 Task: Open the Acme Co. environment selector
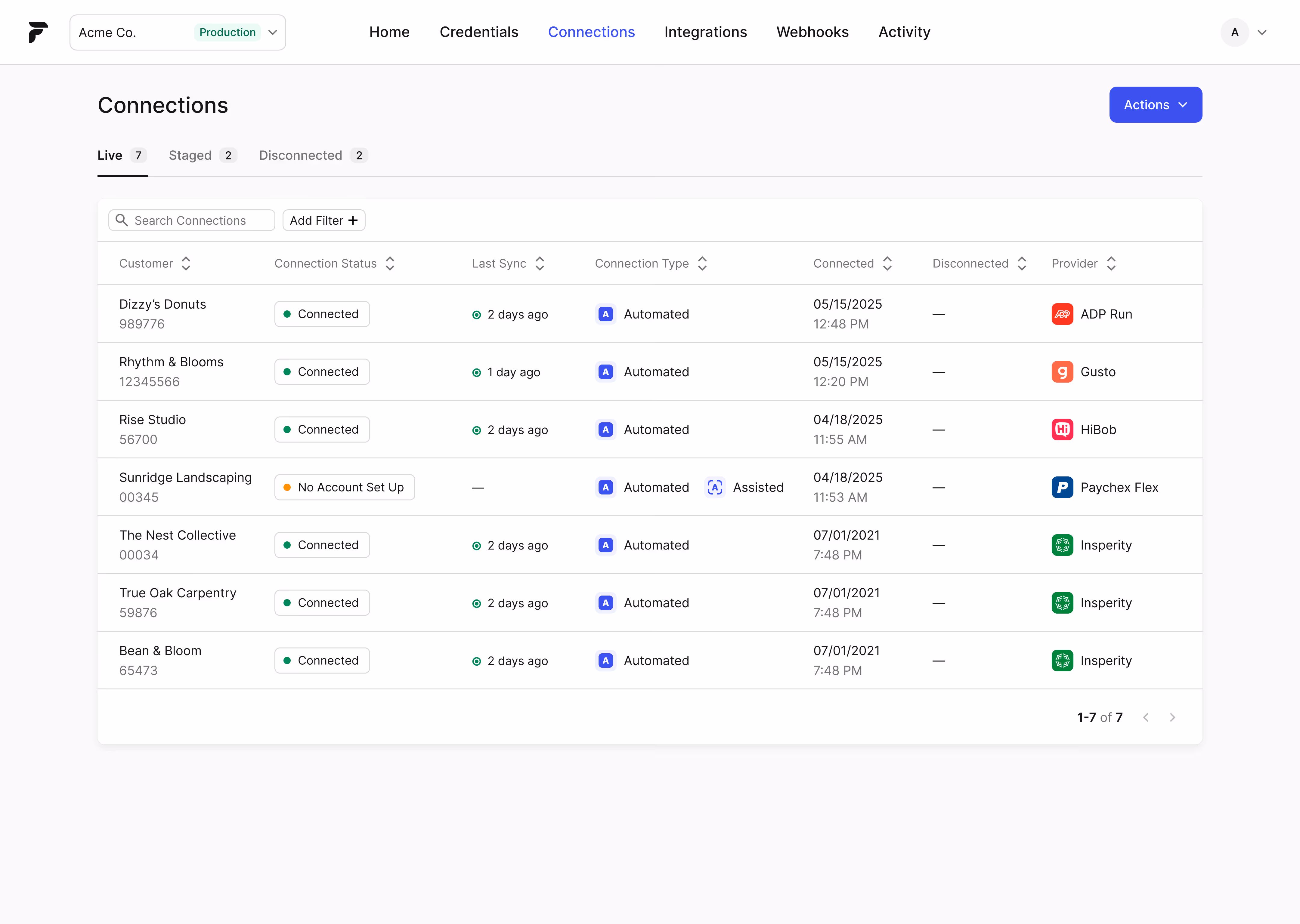(x=177, y=32)
